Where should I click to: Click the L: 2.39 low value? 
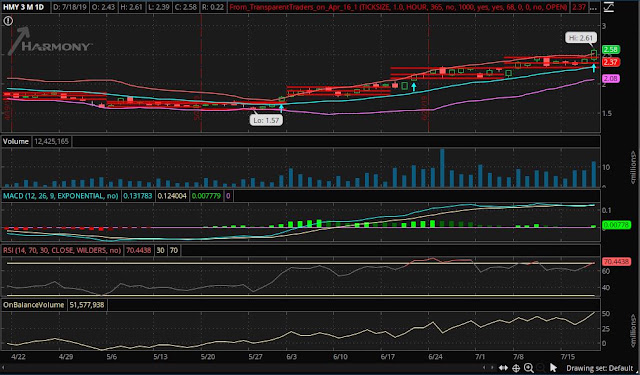pos(158,7)
